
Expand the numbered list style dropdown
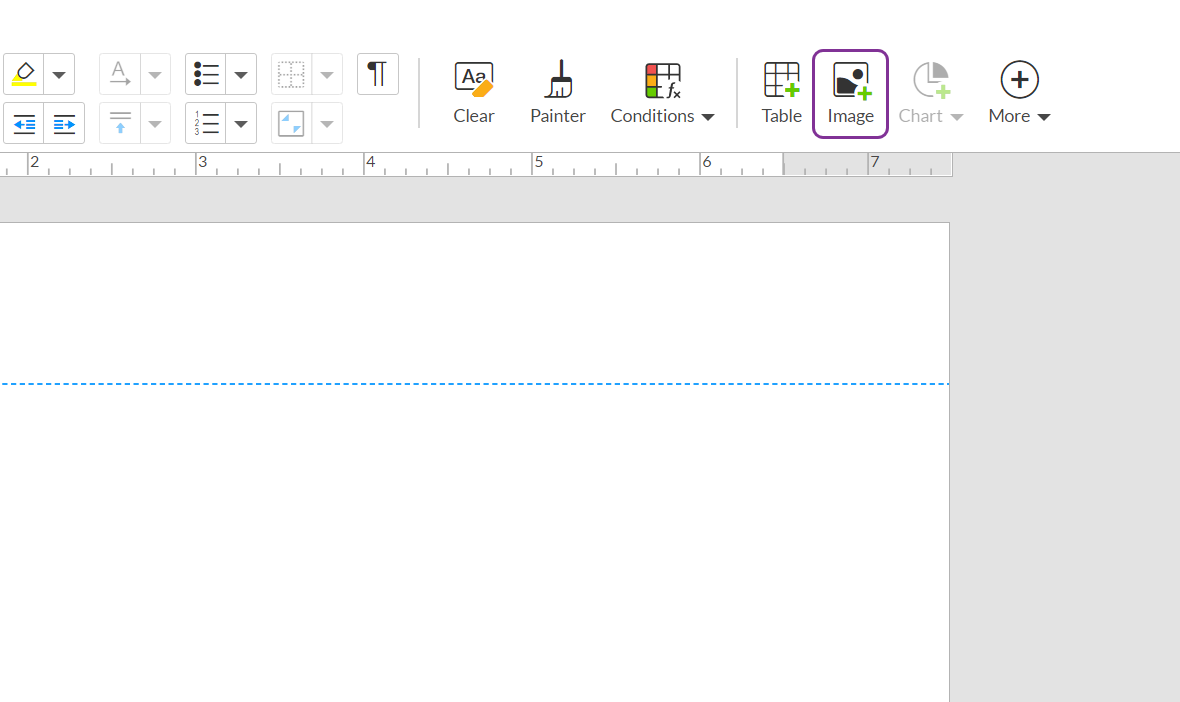[x=241, y=124]
